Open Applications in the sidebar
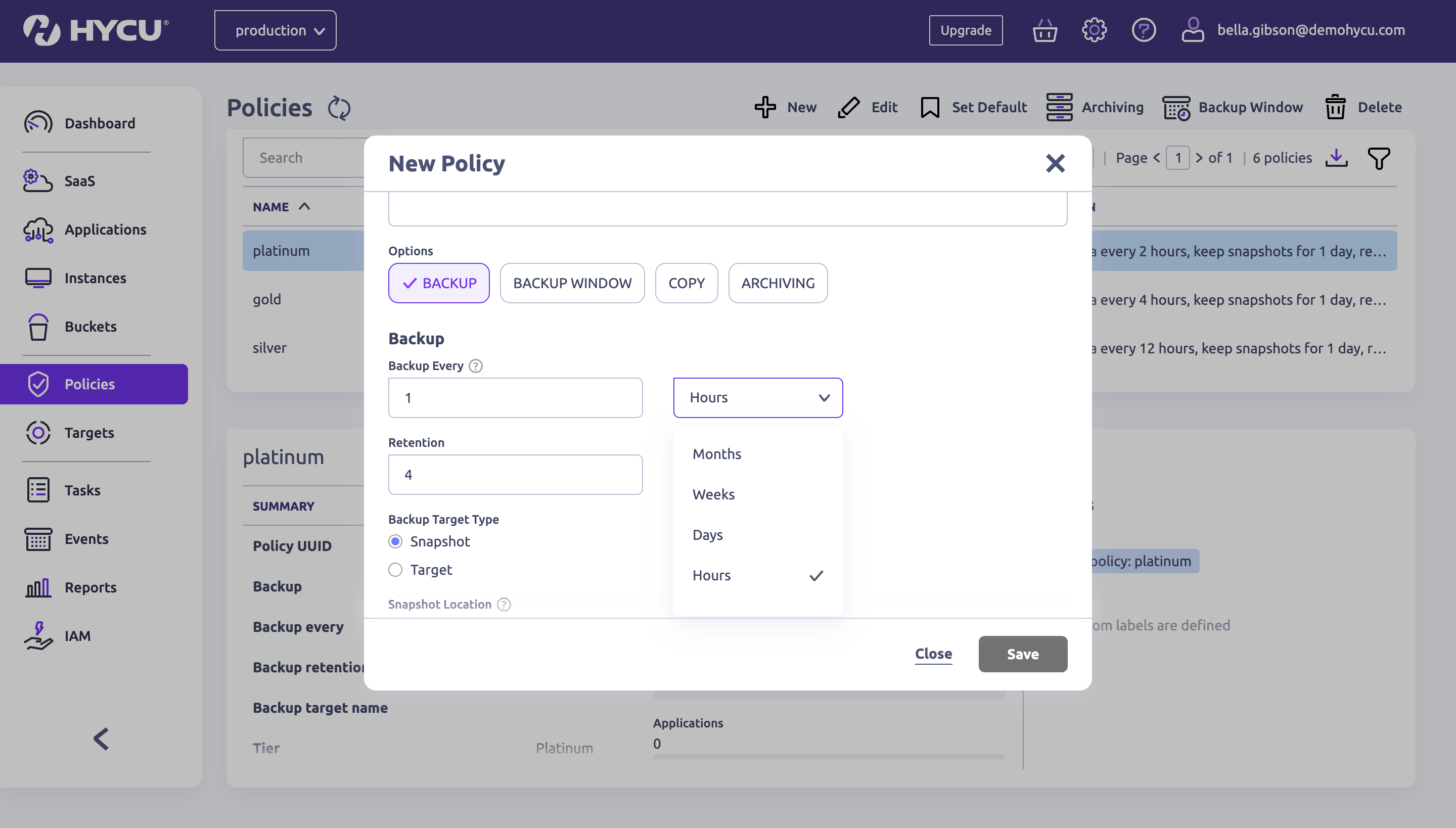 click(x=105, y=229)
